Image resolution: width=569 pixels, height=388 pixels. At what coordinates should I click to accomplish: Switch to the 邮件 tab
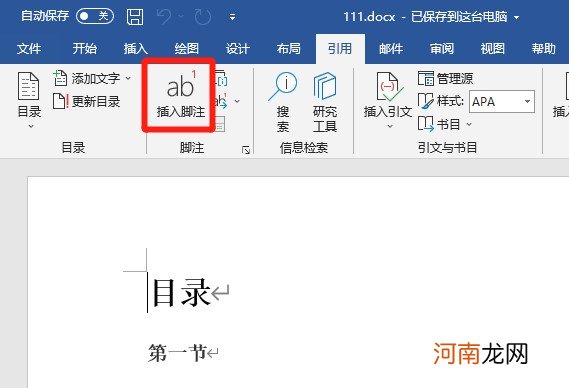[x=391, y=48]
